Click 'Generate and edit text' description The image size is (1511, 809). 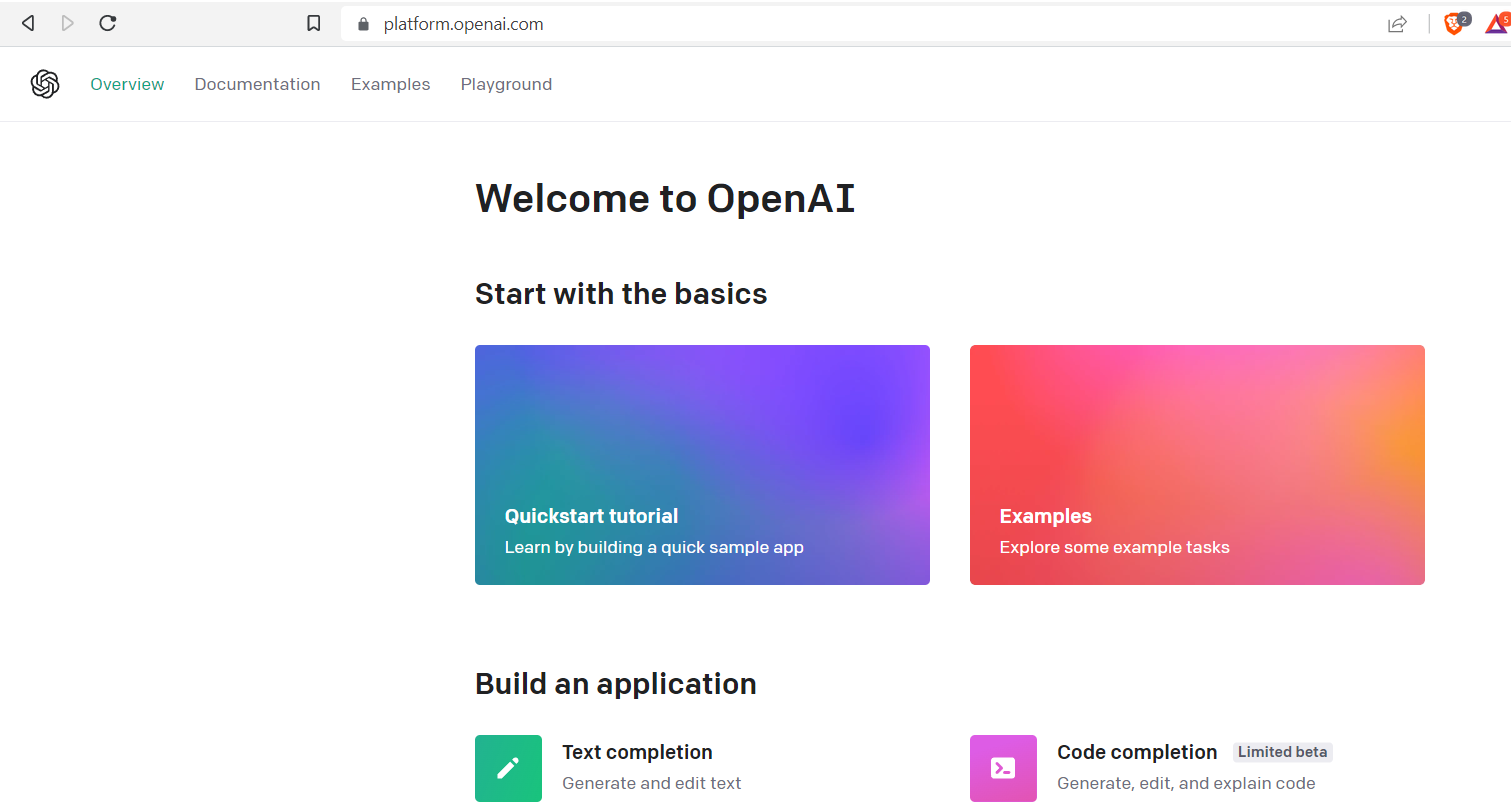tap(652, 783)
